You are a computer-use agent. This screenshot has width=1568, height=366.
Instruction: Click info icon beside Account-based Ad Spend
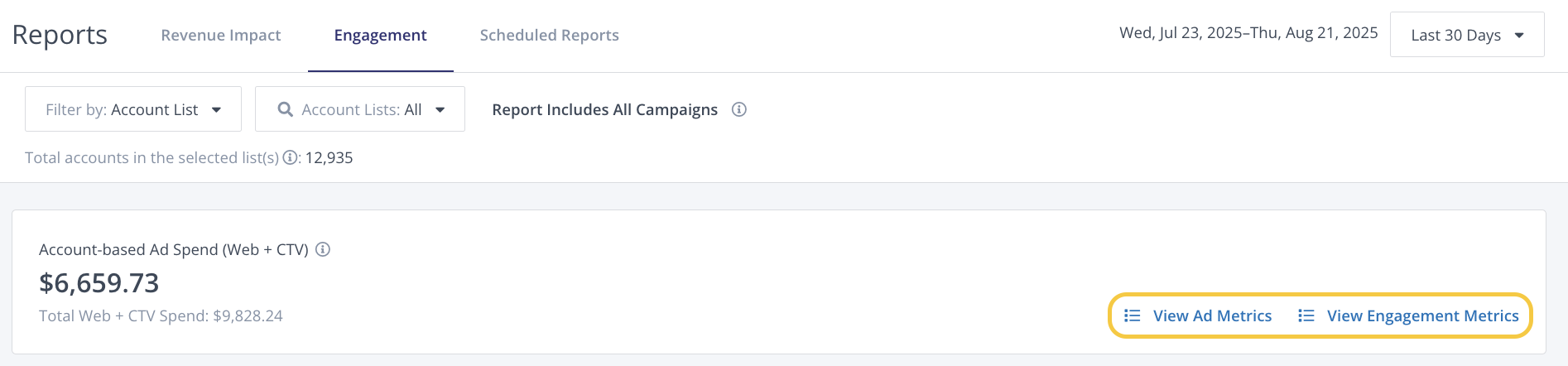click(323, 249)
